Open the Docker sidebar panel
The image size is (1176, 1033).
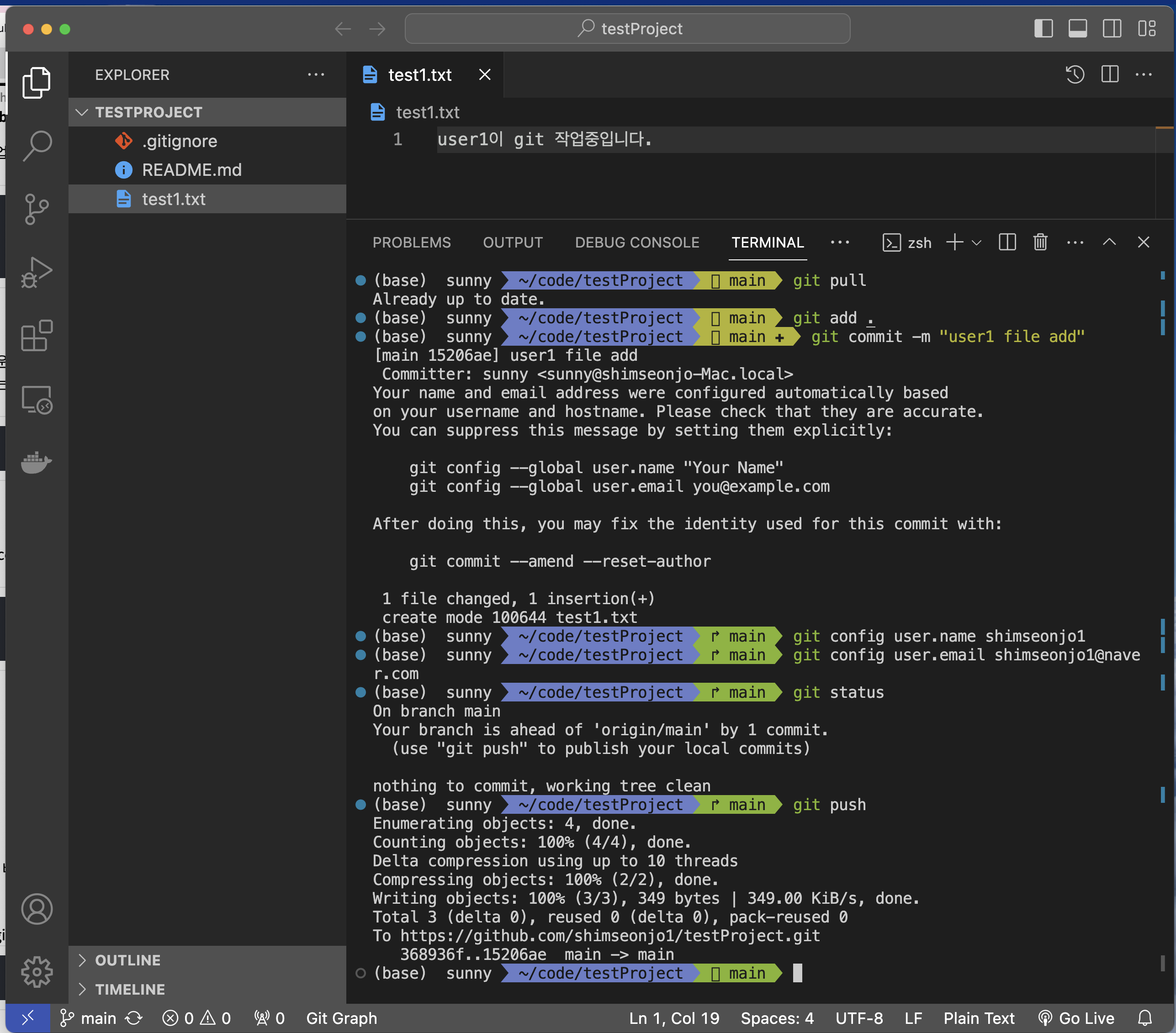[37, 462]
